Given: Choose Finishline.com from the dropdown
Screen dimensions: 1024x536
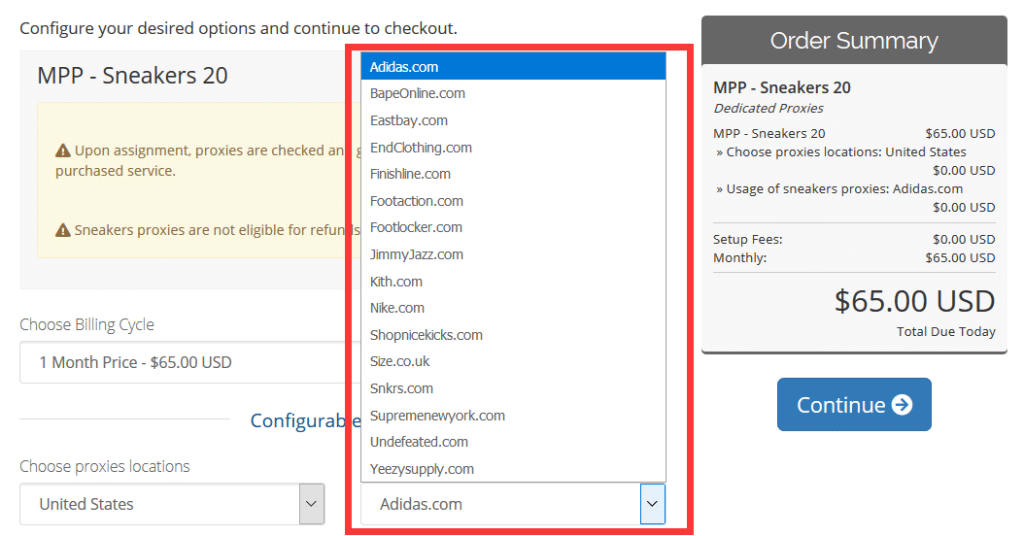Looking at the screenshot, I should pos(513,174).
